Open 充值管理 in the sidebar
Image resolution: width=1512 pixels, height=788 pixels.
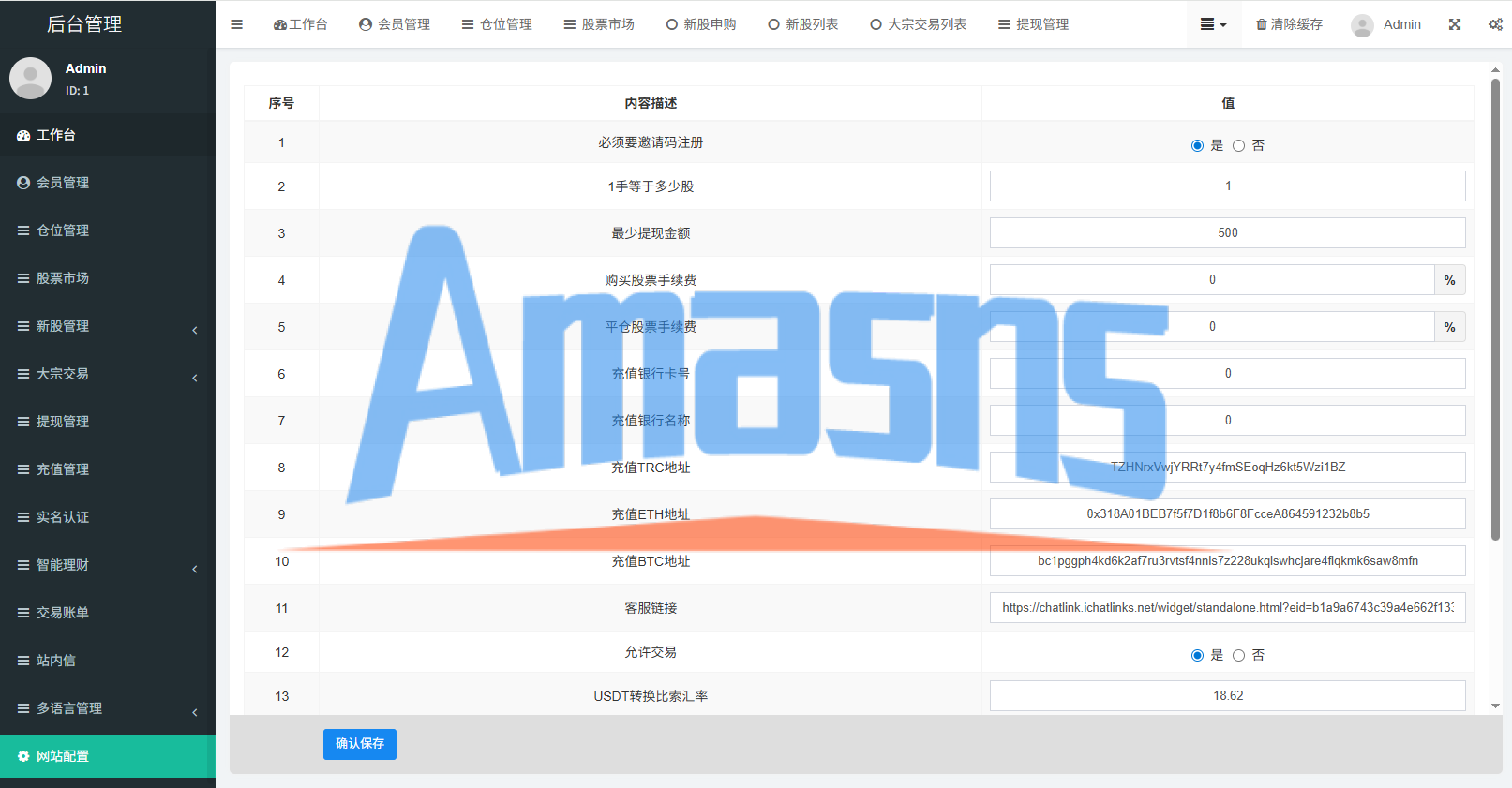point(108,469)
